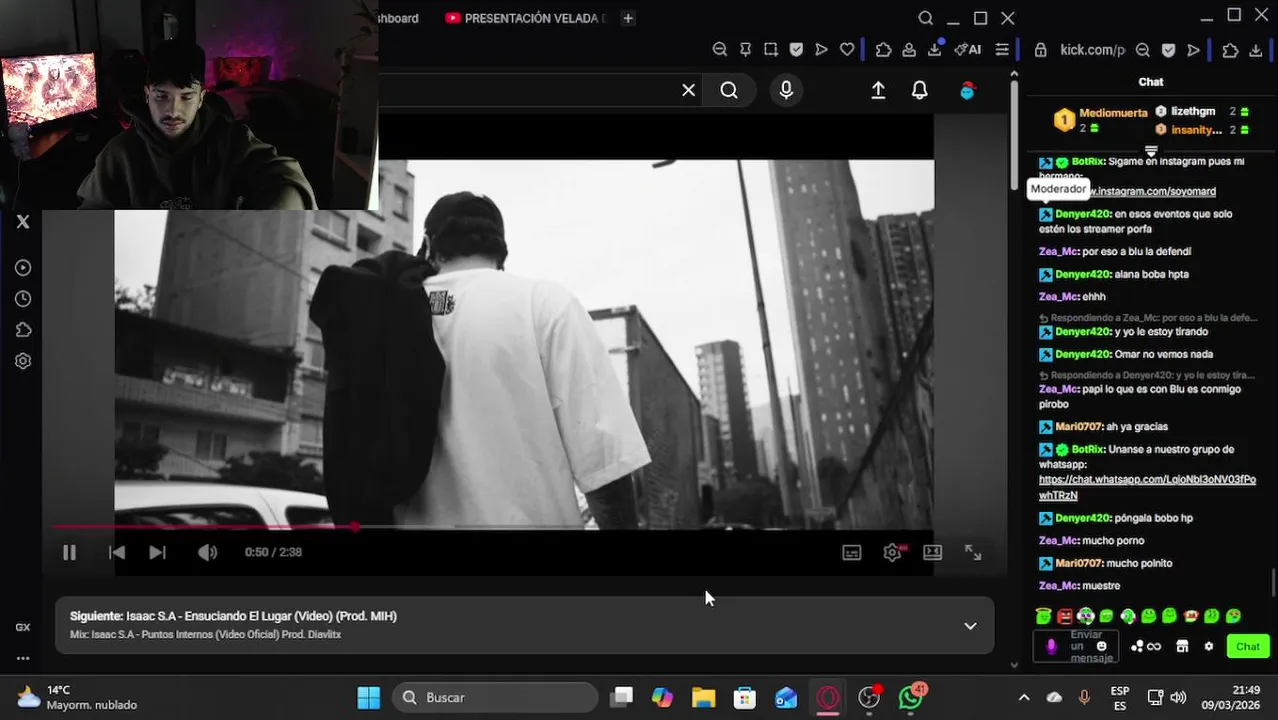Show hidden system tray icons
The width and height of the screenshot is (1278, 720).
click(x=1024, y=697)
